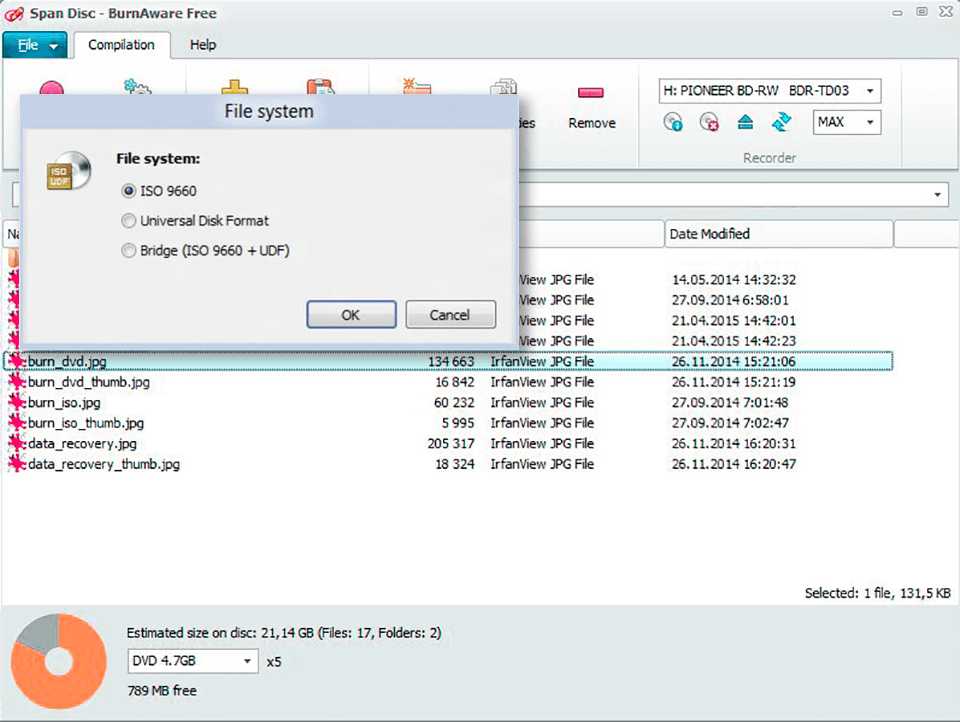Click the eject tray icon
Screen dimensions: 960x722
tap(745, 122)
